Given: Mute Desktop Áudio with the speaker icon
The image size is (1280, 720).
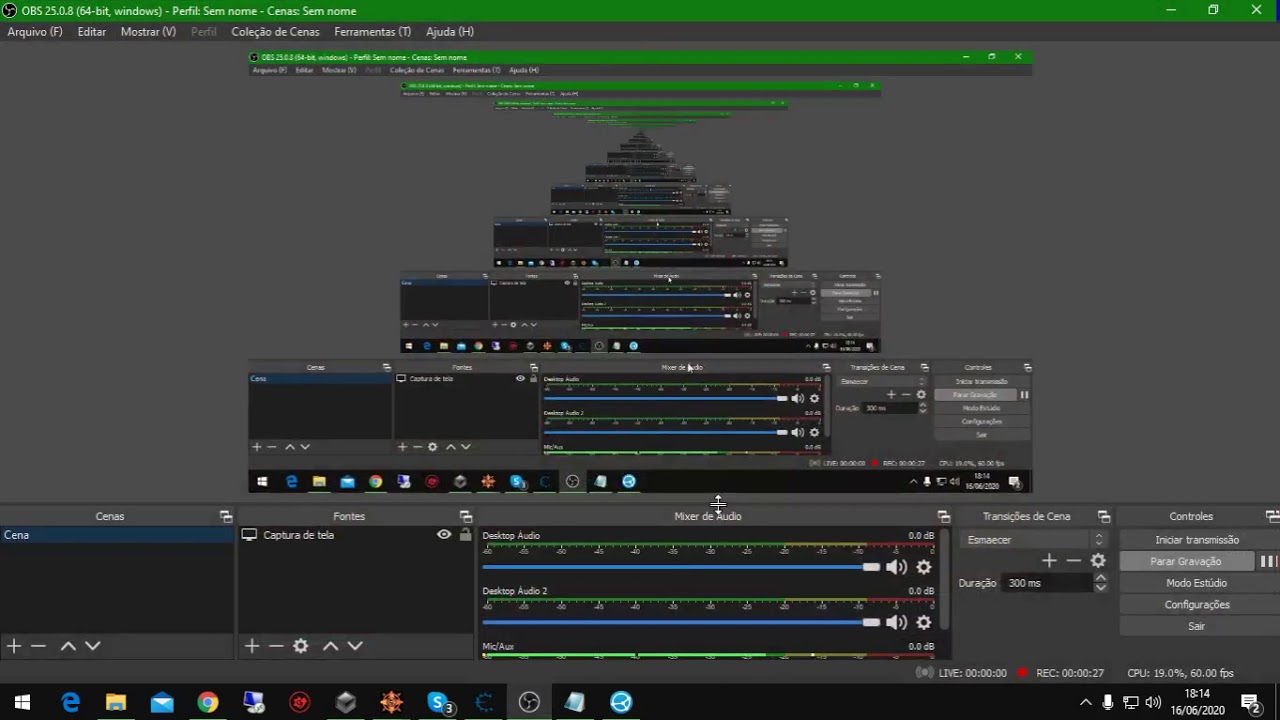Looking at the screenshot, I should (x=896, y=567).
